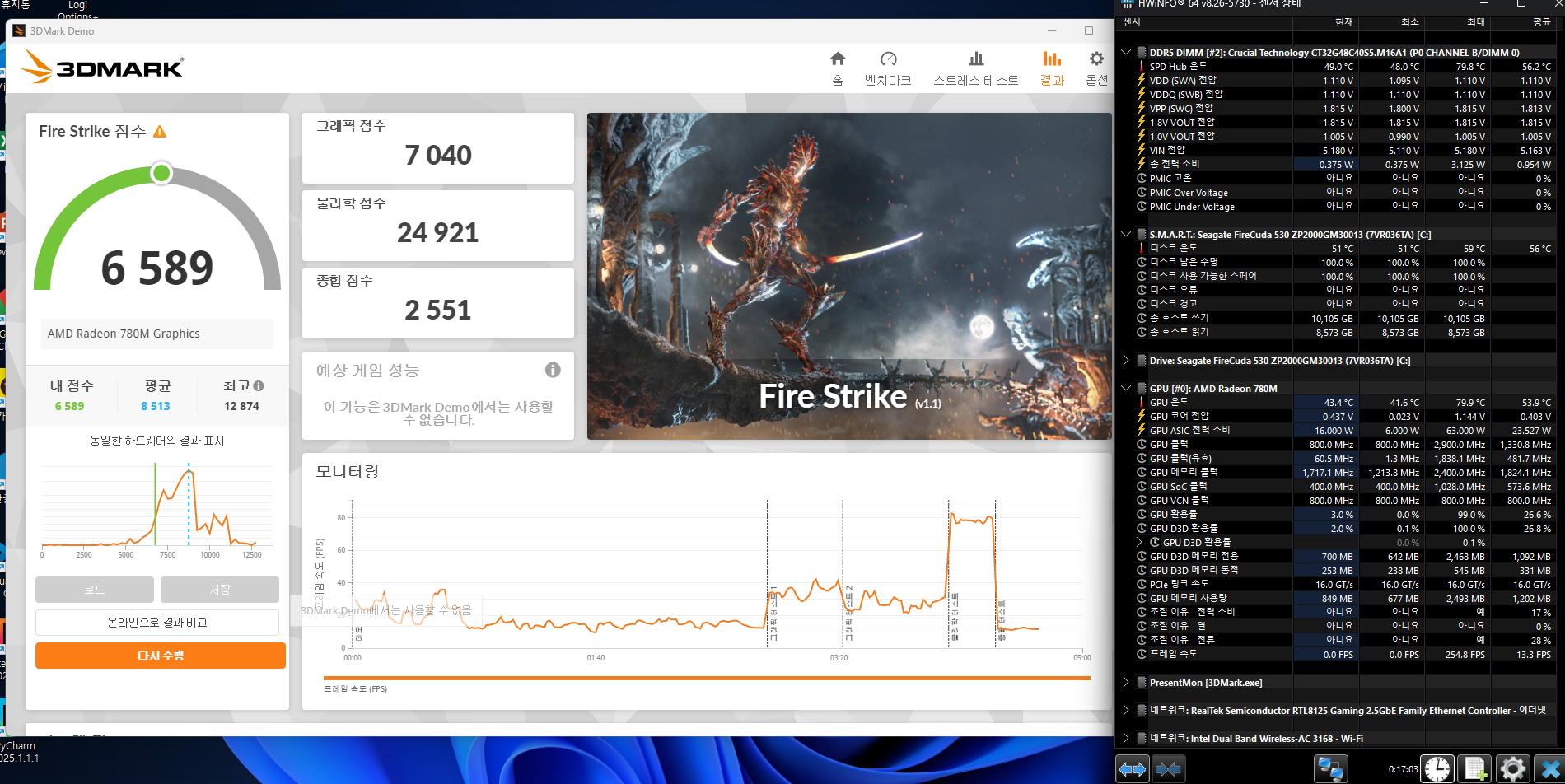Viewport: 1565px width, 784px height.
Task: Expand the RealTek RTL8125 network group
Action: [1126, 710]
